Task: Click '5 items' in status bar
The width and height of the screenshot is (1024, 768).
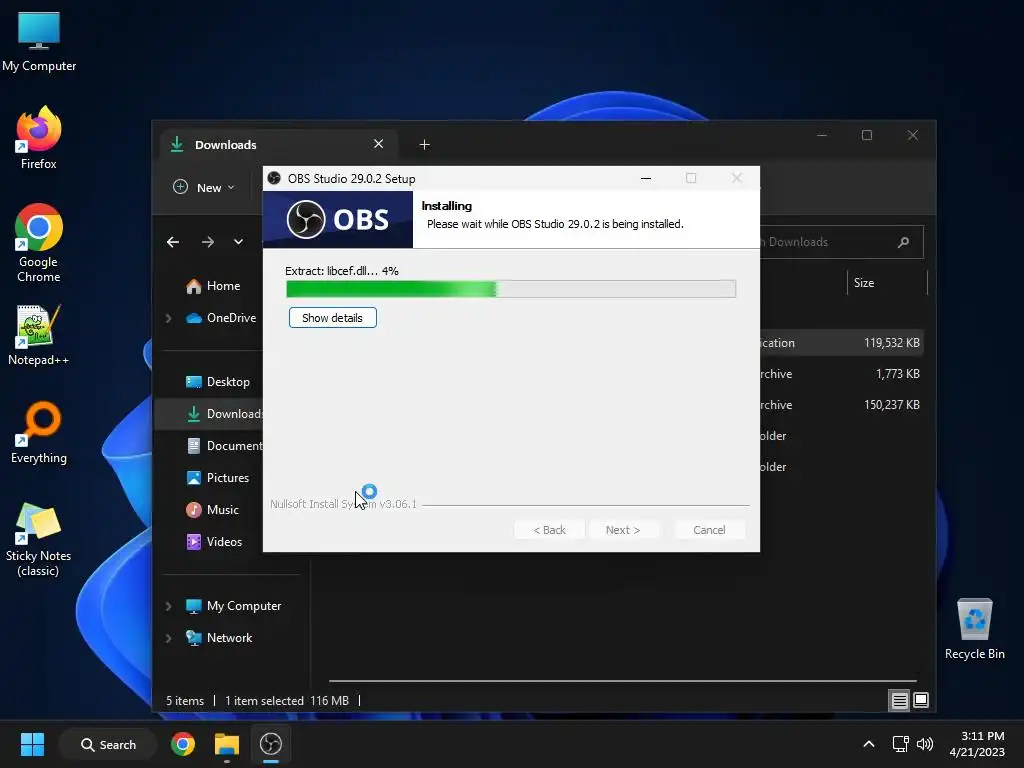Action: coord(185,701)
